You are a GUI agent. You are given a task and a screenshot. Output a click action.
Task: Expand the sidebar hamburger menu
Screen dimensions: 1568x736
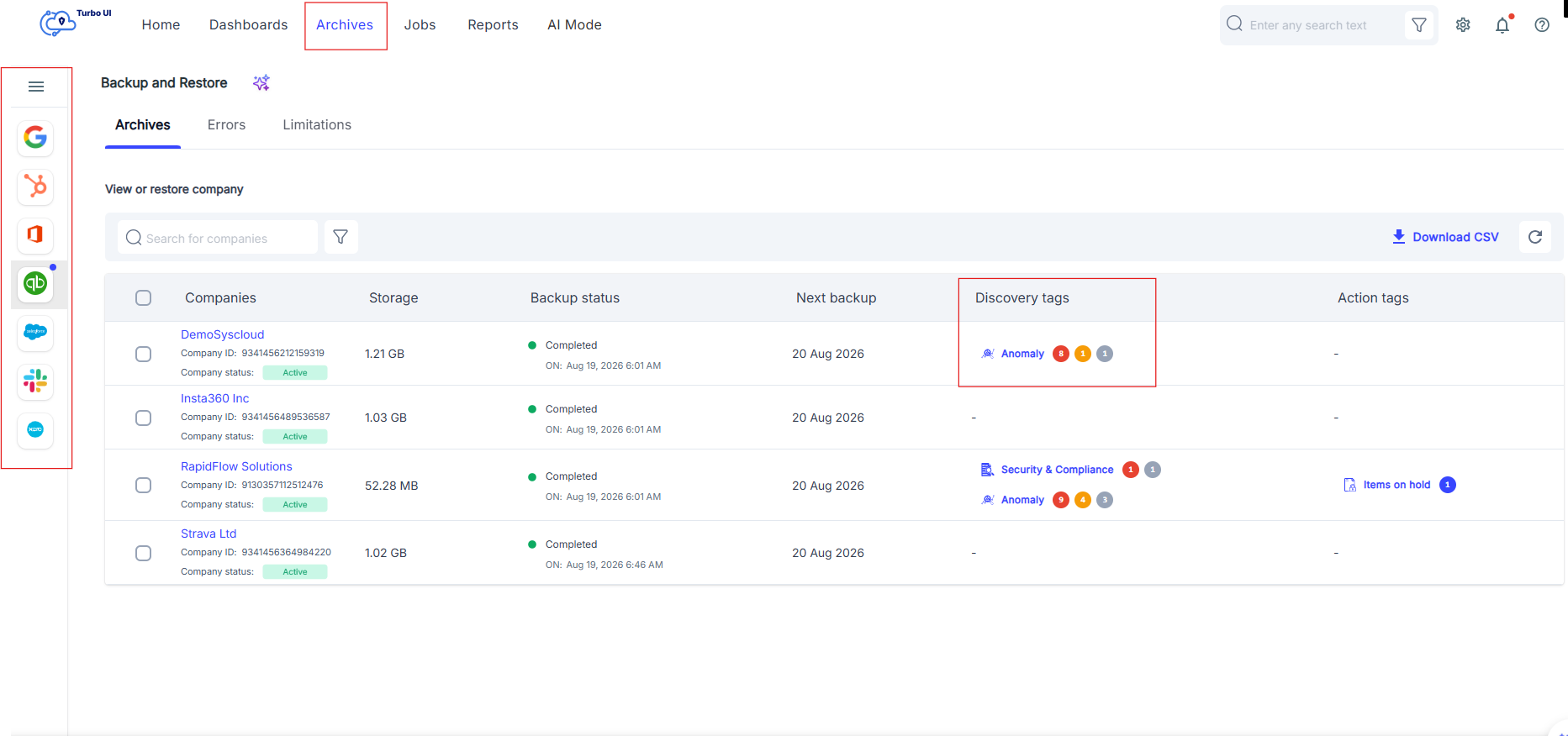click(36, 87)
